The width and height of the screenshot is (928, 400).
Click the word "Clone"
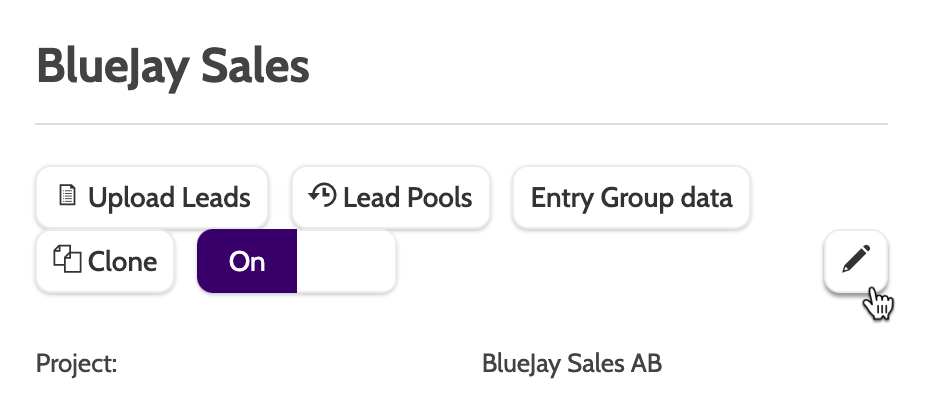coord(122,261)
